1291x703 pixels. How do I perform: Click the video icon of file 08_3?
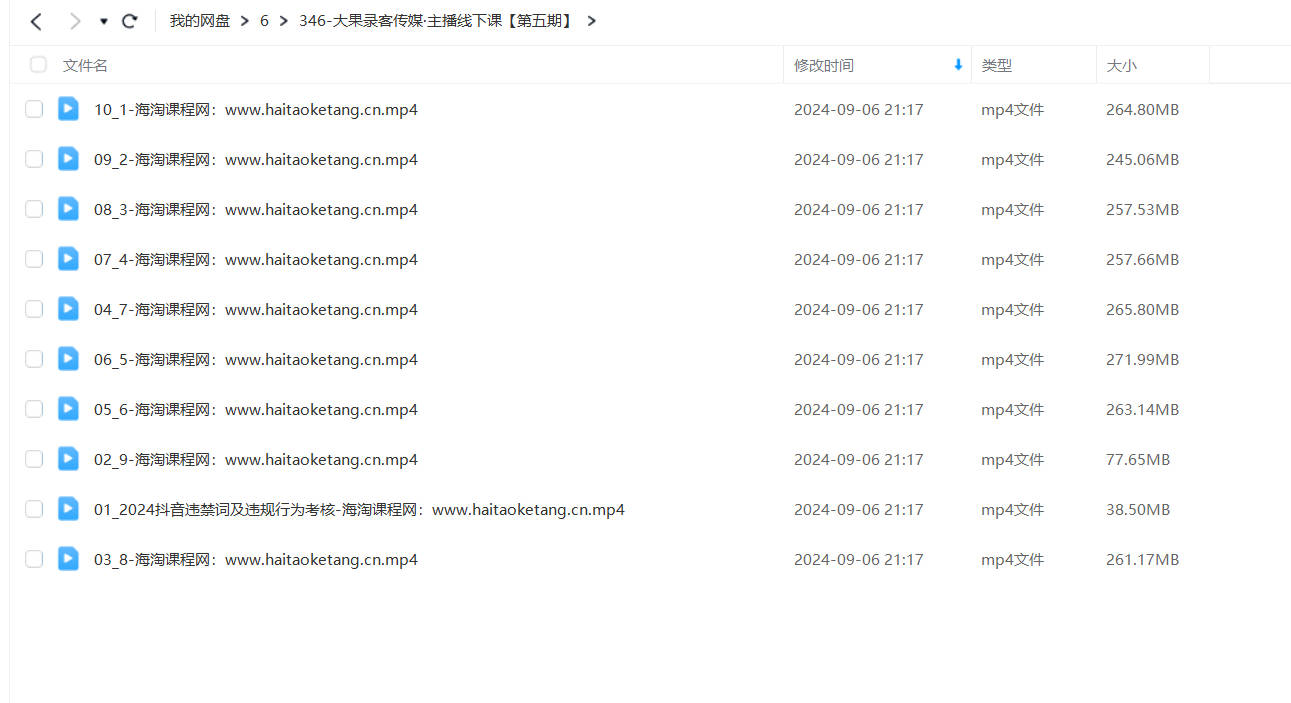(x=68, y=209)
